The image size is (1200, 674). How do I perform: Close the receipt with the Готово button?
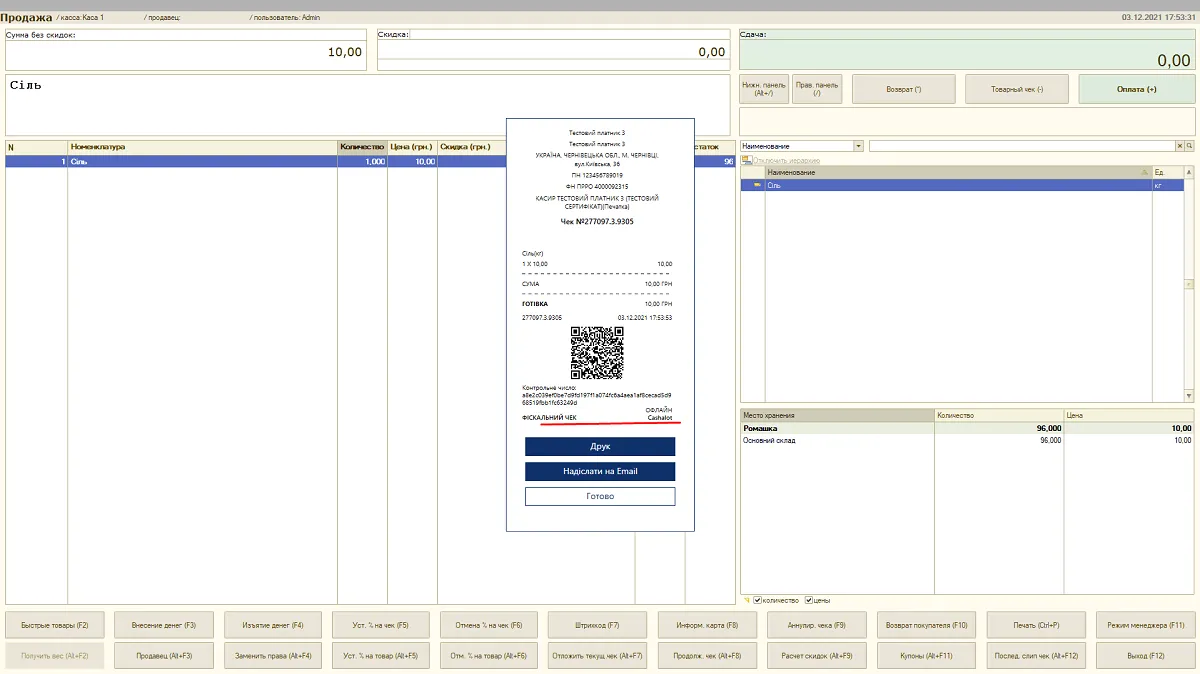tap(600, 496)
